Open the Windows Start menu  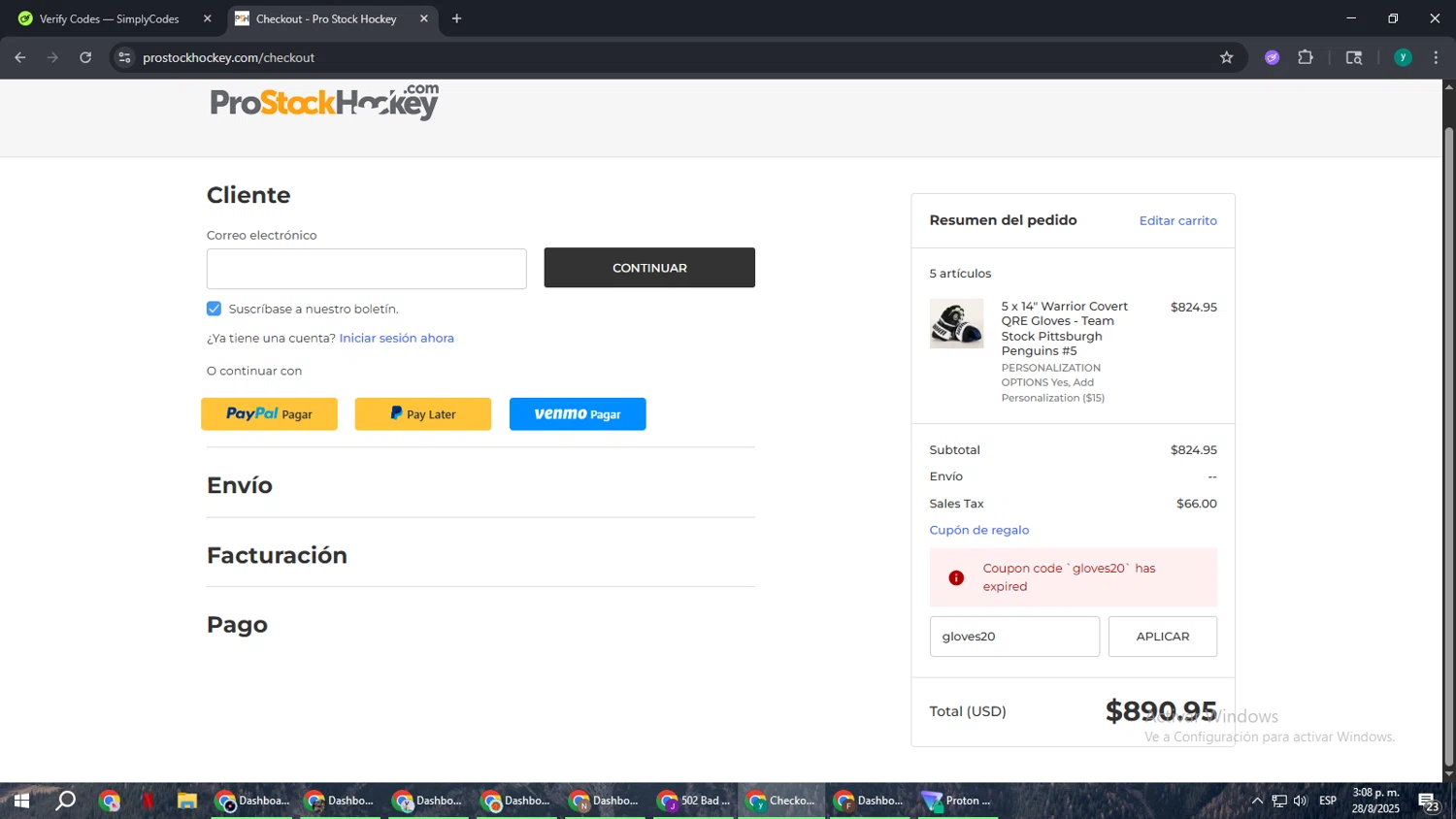[x=21, y=801]
